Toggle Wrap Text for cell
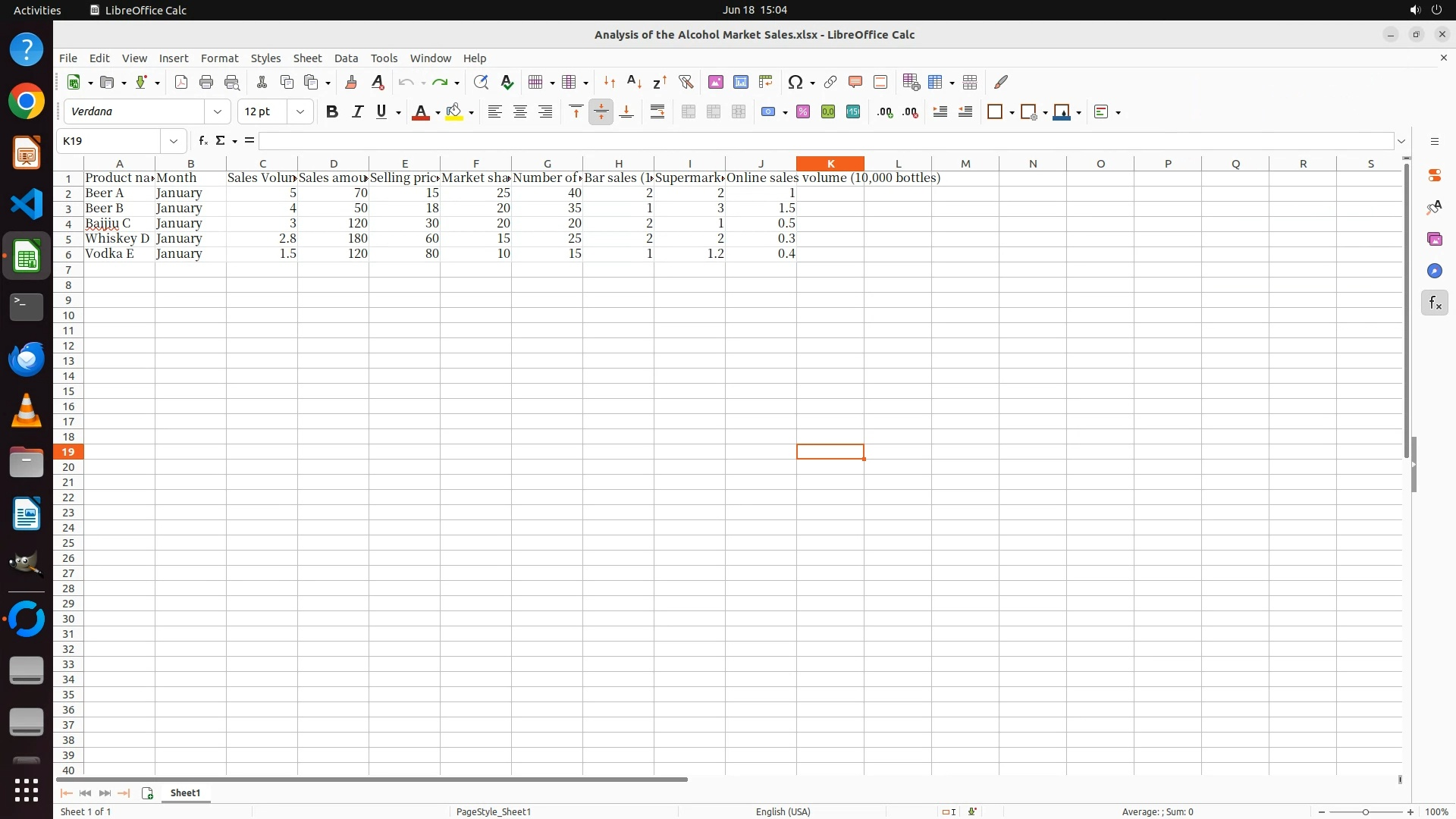The width and height of the screenshot is (1456, 819). (657, 112)
